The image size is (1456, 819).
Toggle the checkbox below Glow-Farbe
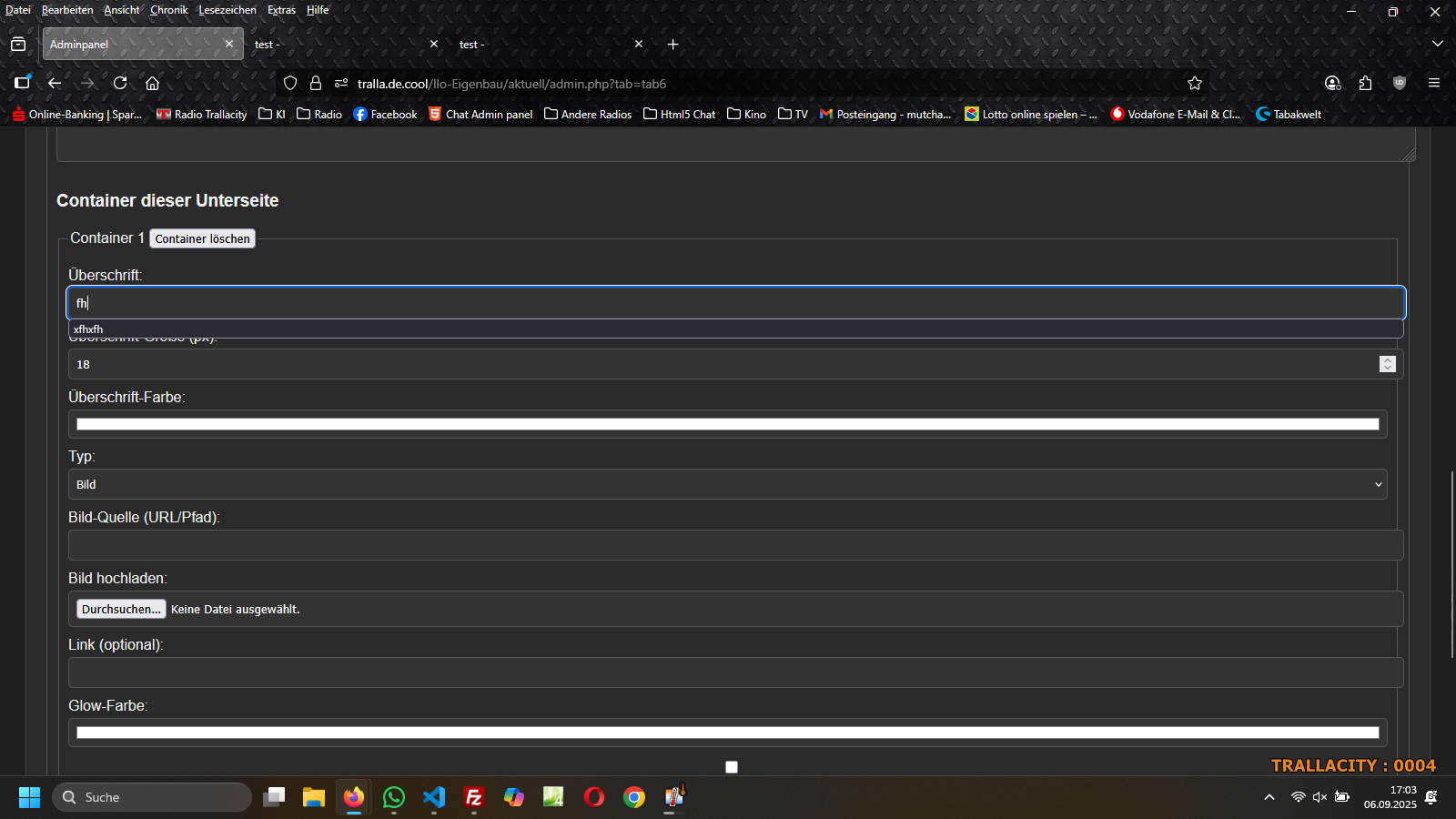click(x=731, y=767)
